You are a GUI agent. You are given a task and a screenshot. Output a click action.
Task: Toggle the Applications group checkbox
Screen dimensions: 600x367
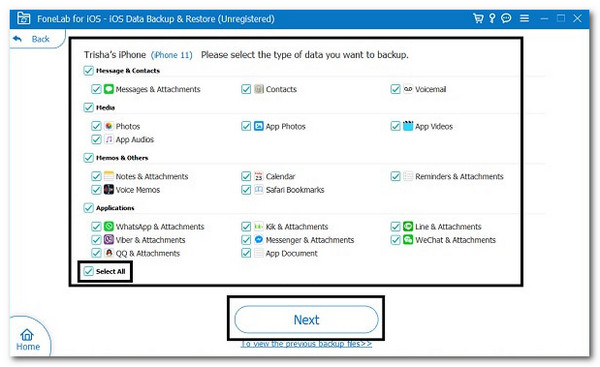tap(88, 208)
